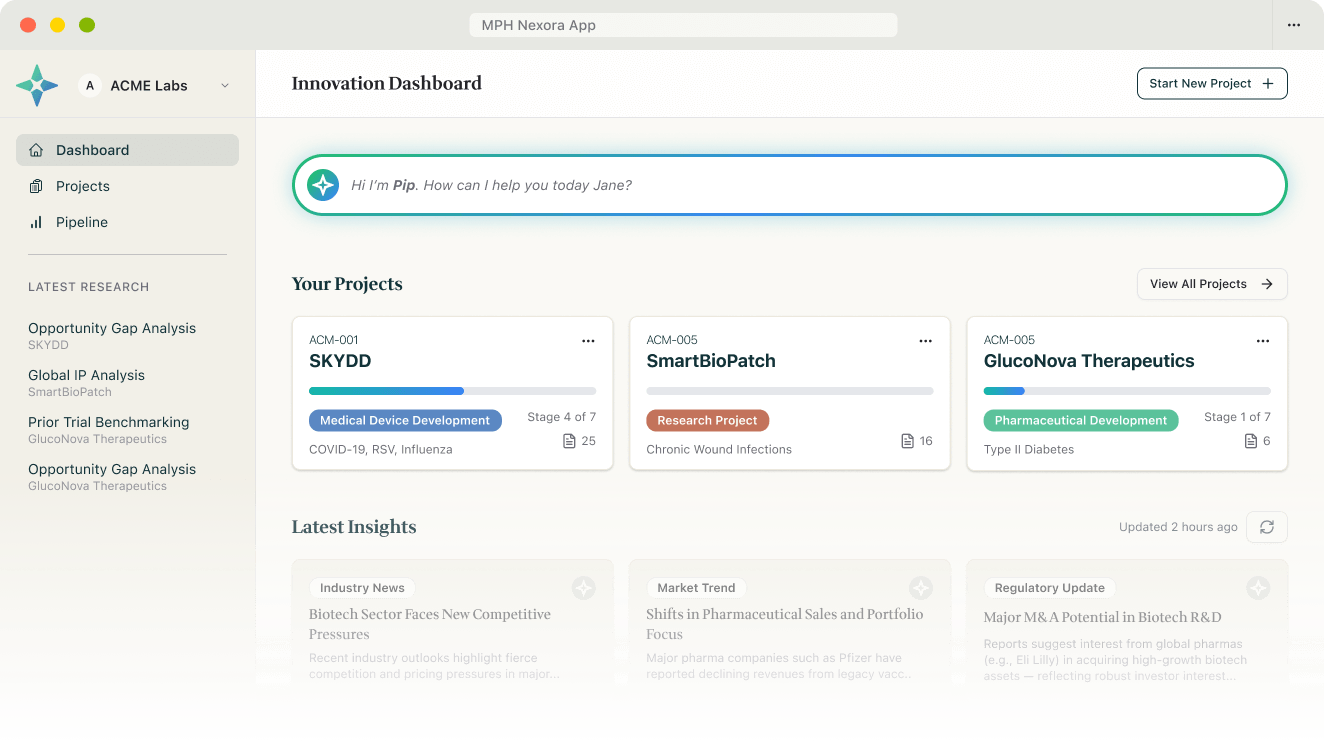Image resolution: width=1324 pixels, height=743 pixels.
Task: Open the three-dot menu on the SmartBioPatch card
Action: coord(925,341)
